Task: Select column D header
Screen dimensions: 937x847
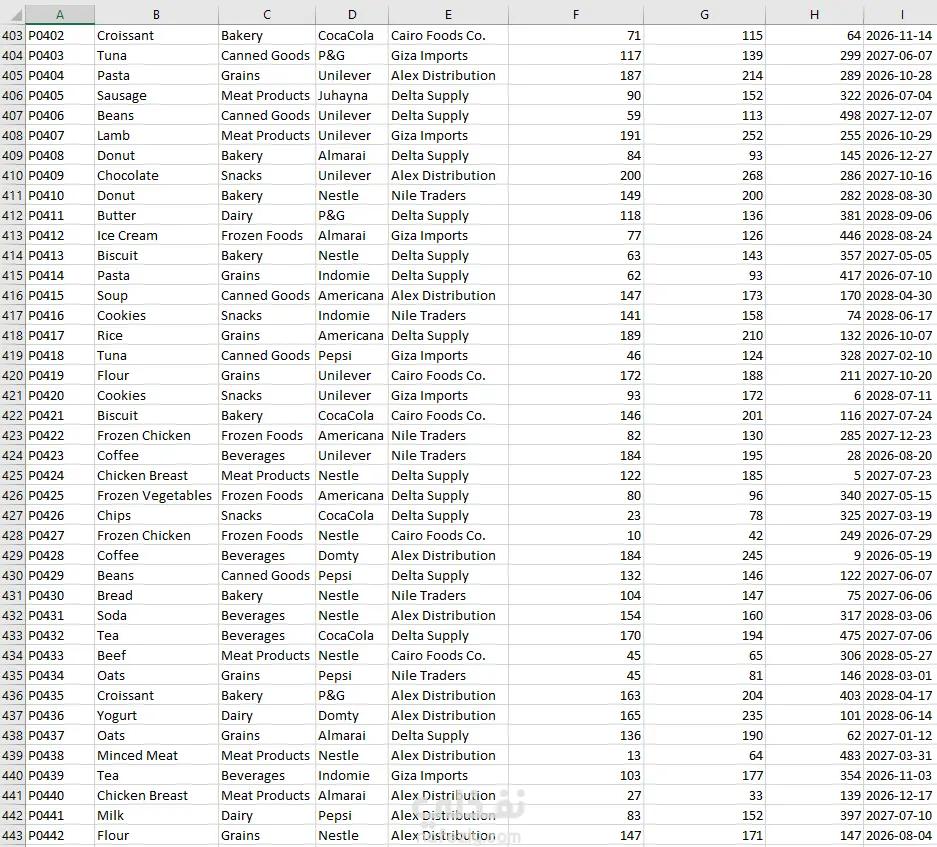Action: coord(352,14)
